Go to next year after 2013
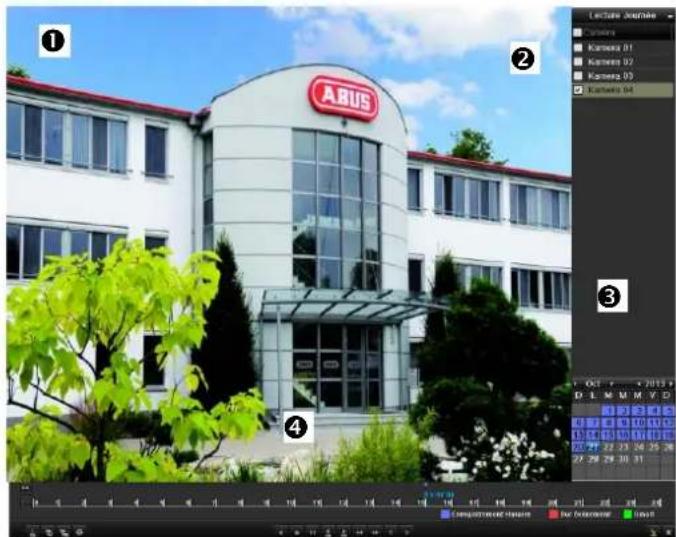The image size is (676, 537). 671,383
